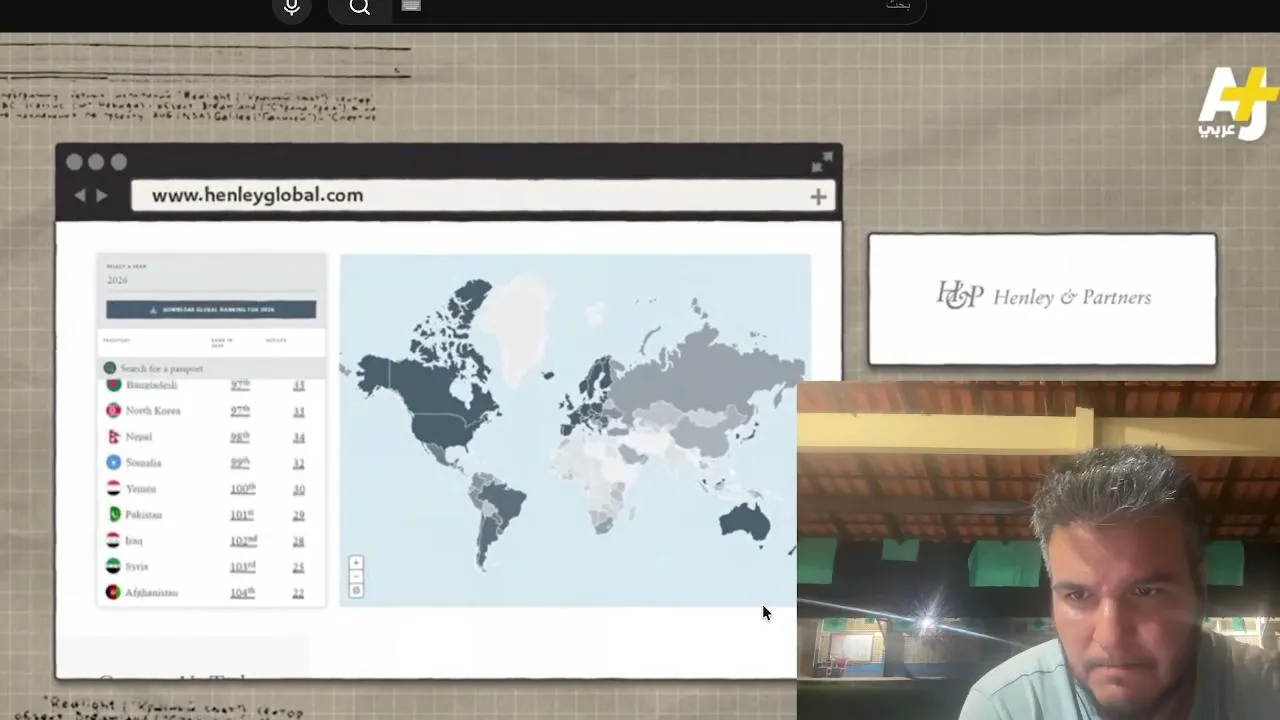This screenshot has width=1280, height=720.
Task: Click the back arrow in the mock browser
Action: point(80,196)
